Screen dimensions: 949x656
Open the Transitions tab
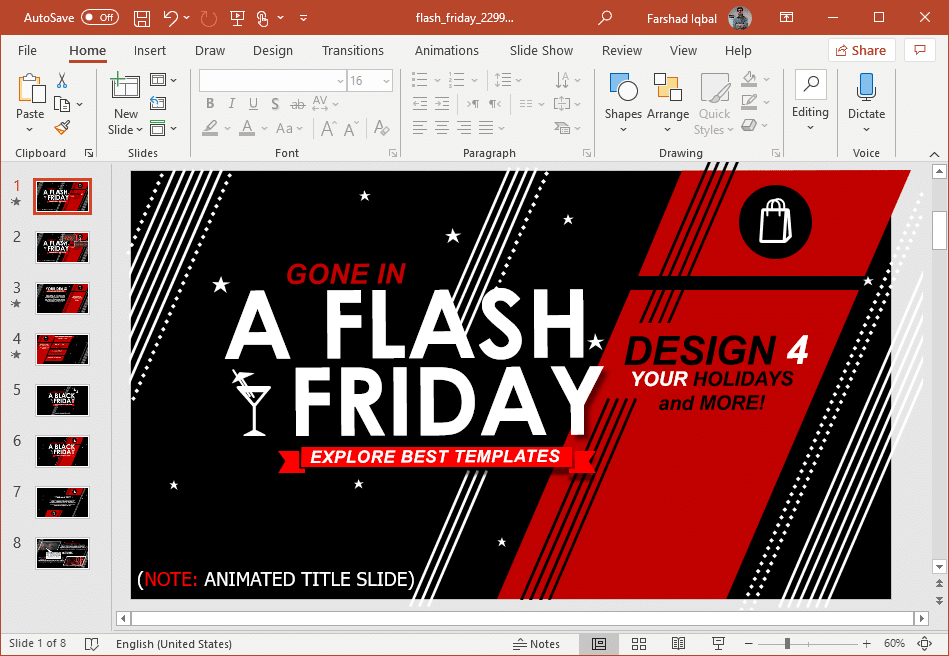[x=352, y=51]
